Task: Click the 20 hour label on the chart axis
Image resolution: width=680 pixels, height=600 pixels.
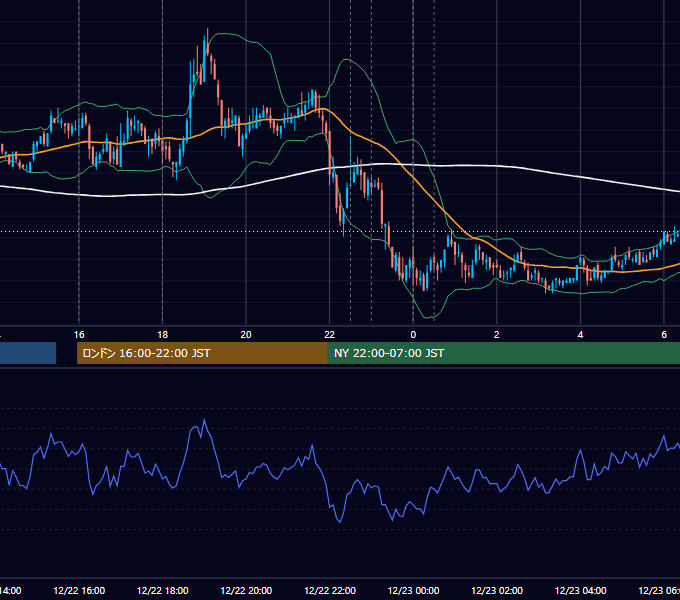Action: tap(246, 335)
